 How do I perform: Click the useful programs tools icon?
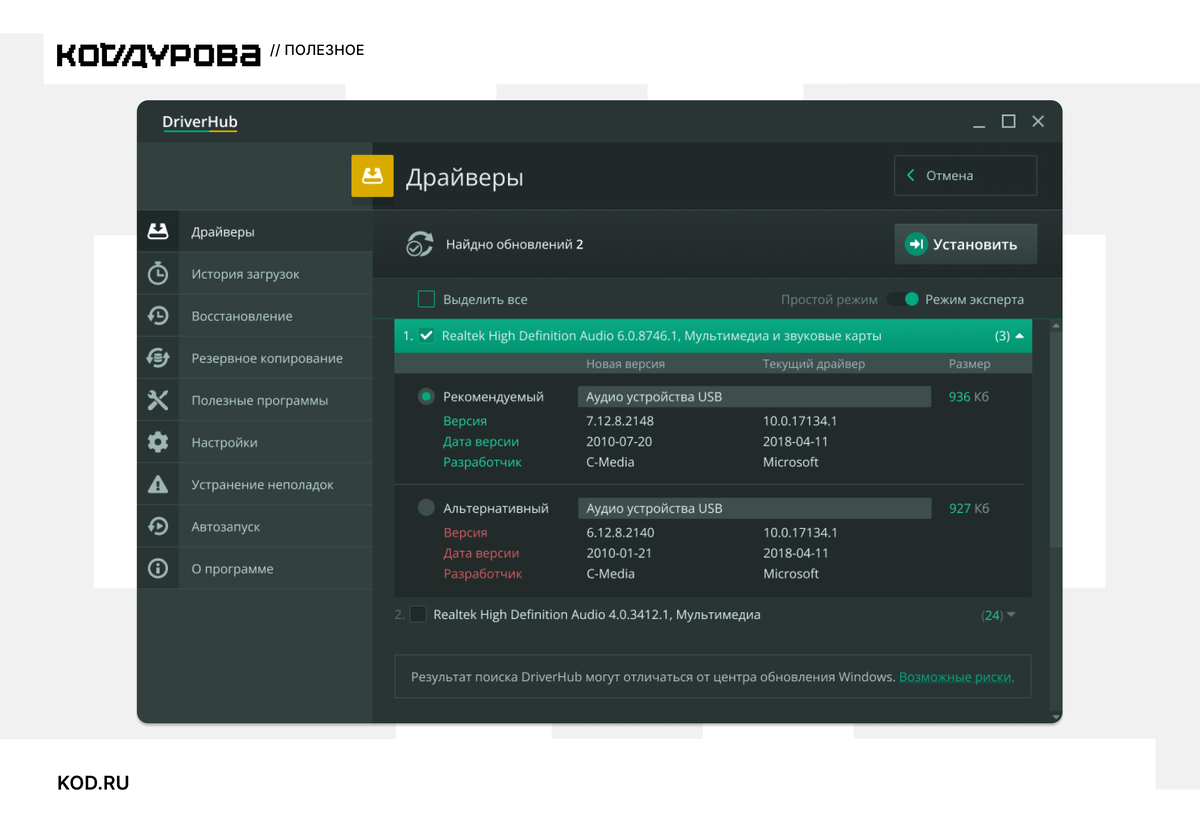point(158,400)
